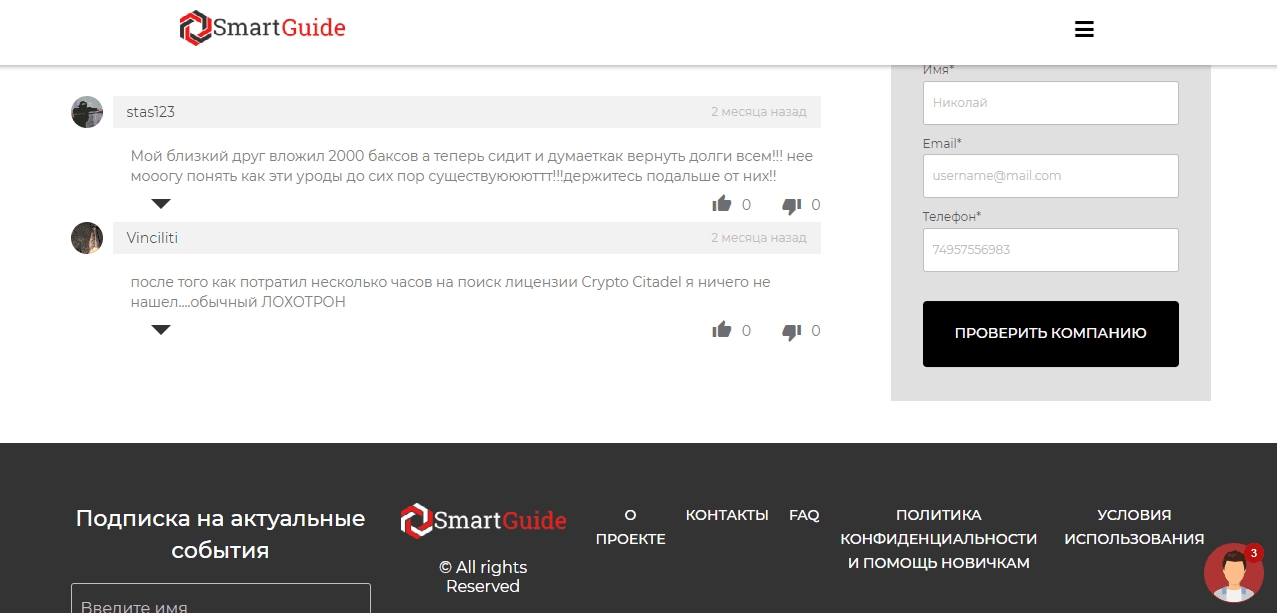Go to КОНТАКТЫ page
The image size is (1277, 613).
[727, 515]
